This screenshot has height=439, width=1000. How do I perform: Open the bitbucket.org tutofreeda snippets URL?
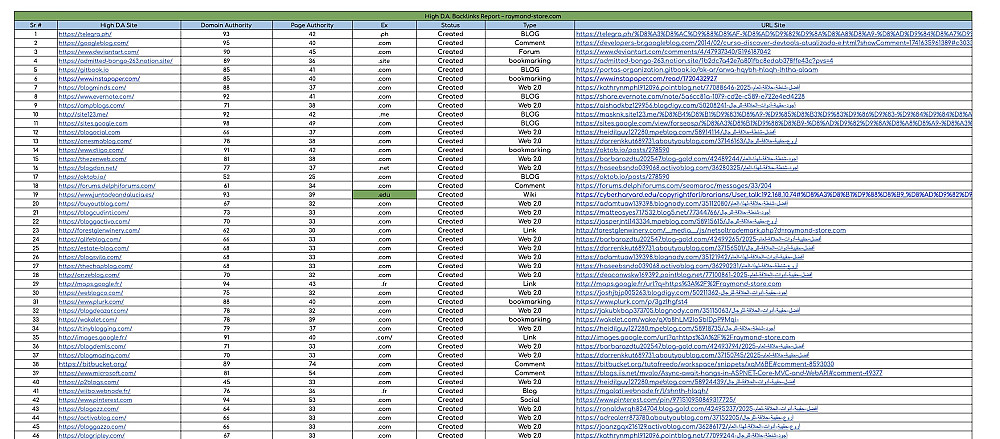[x=705, y=365]
